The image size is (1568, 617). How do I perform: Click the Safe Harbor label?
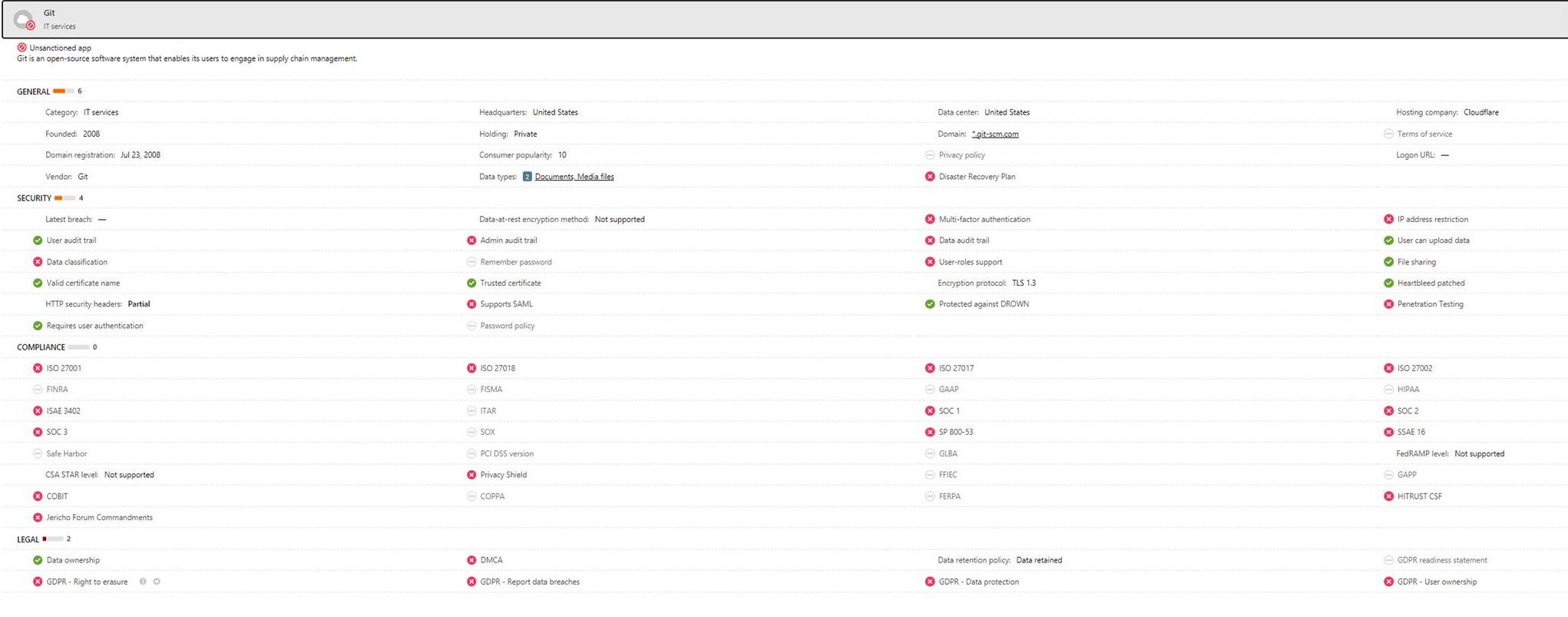click(x=67, y=454)
